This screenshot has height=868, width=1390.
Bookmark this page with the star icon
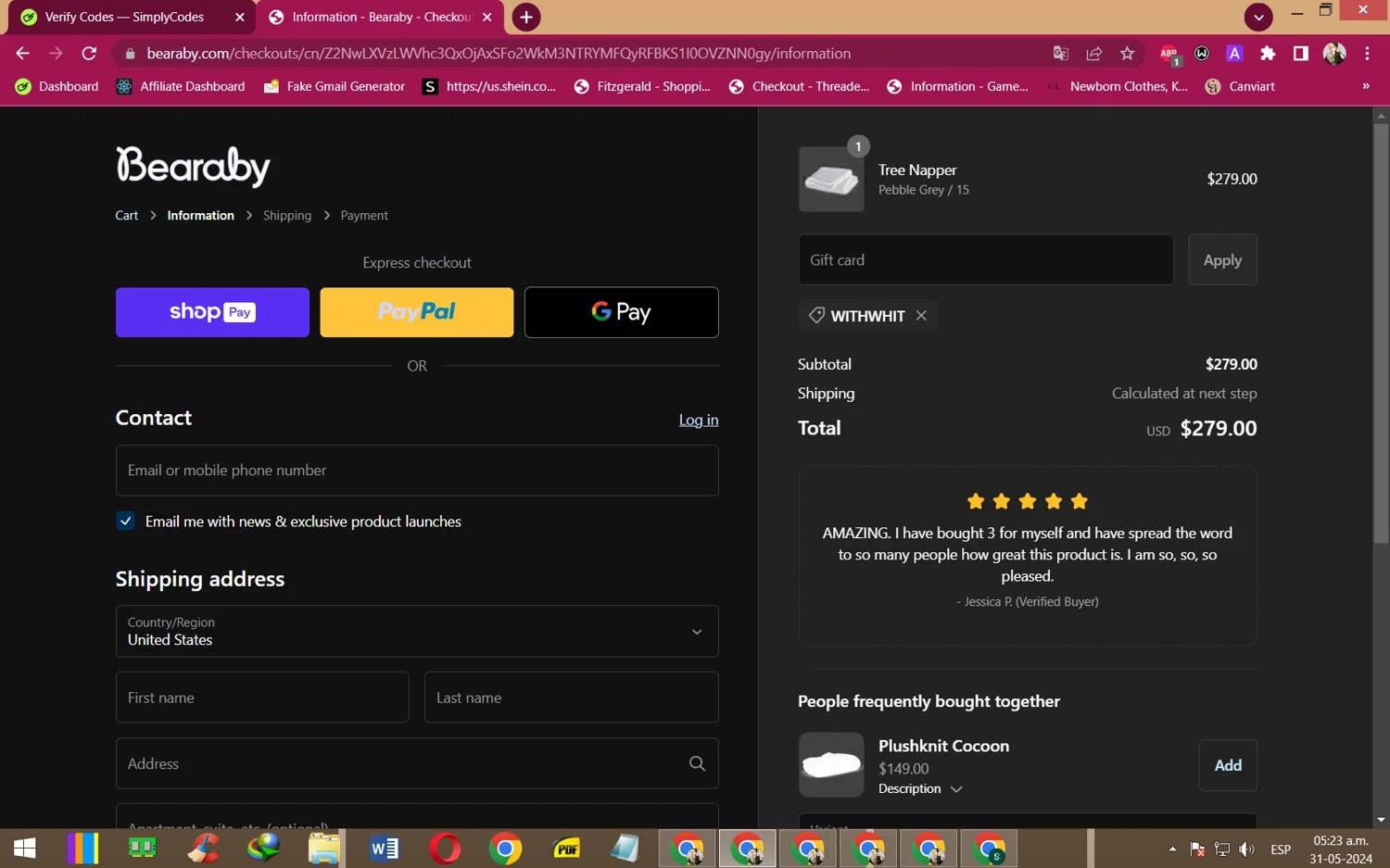(x=1127, y=54)
